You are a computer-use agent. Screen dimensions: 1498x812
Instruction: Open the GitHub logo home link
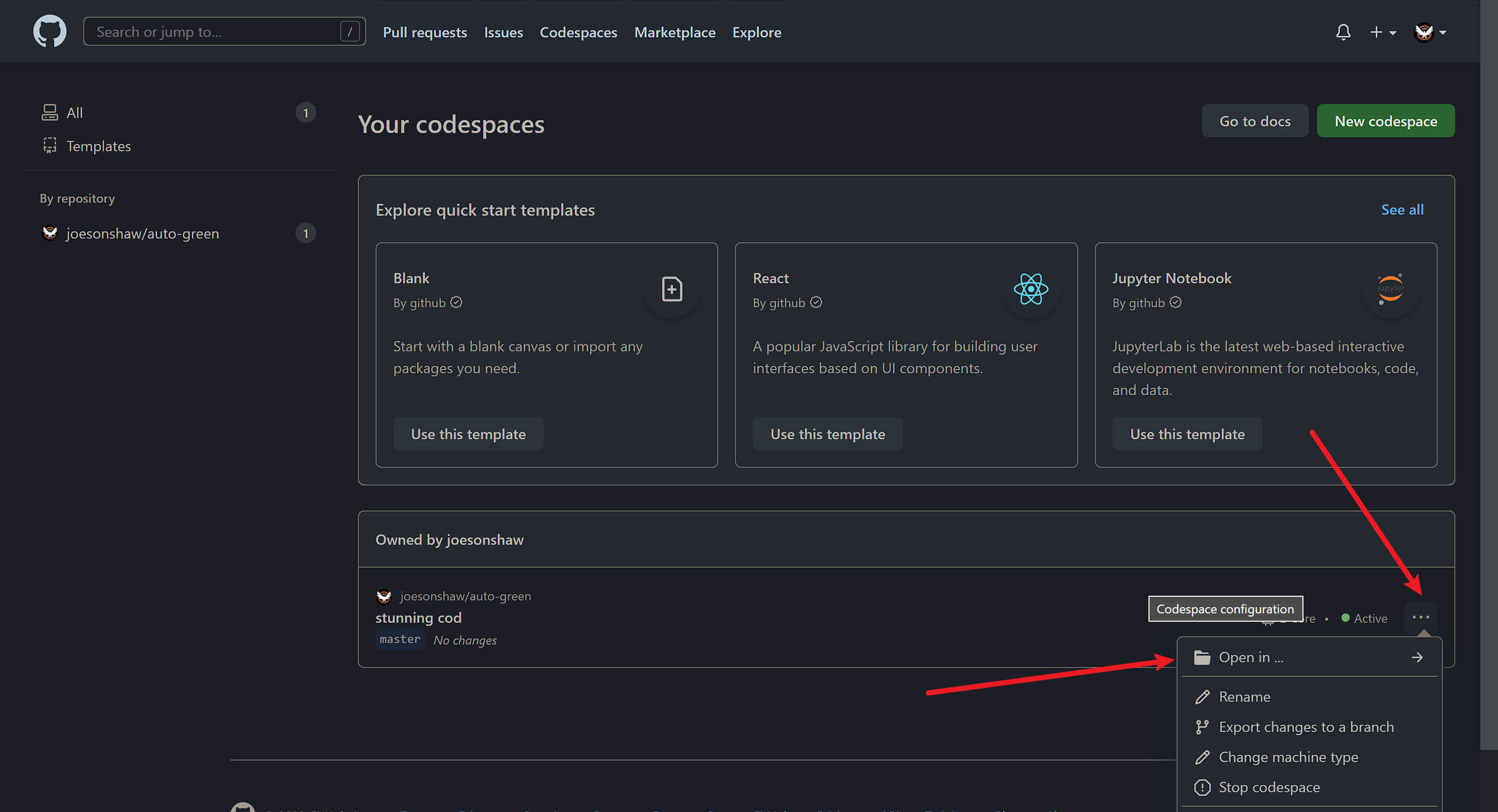(x=49, y=31)
